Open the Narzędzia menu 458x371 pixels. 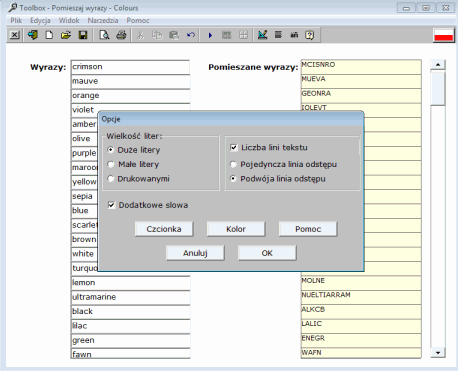103,20
